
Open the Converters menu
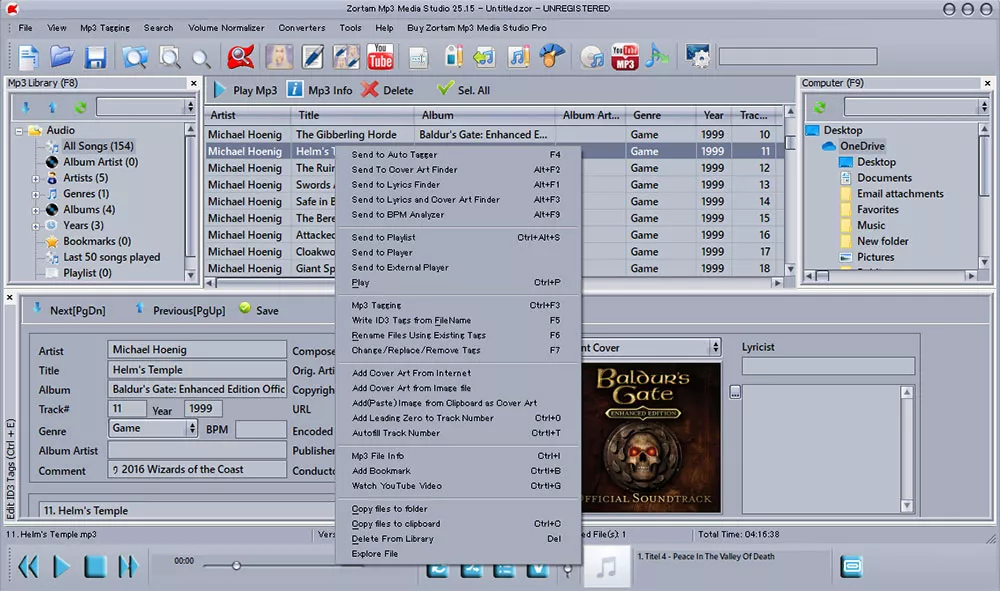click(302, 28)
